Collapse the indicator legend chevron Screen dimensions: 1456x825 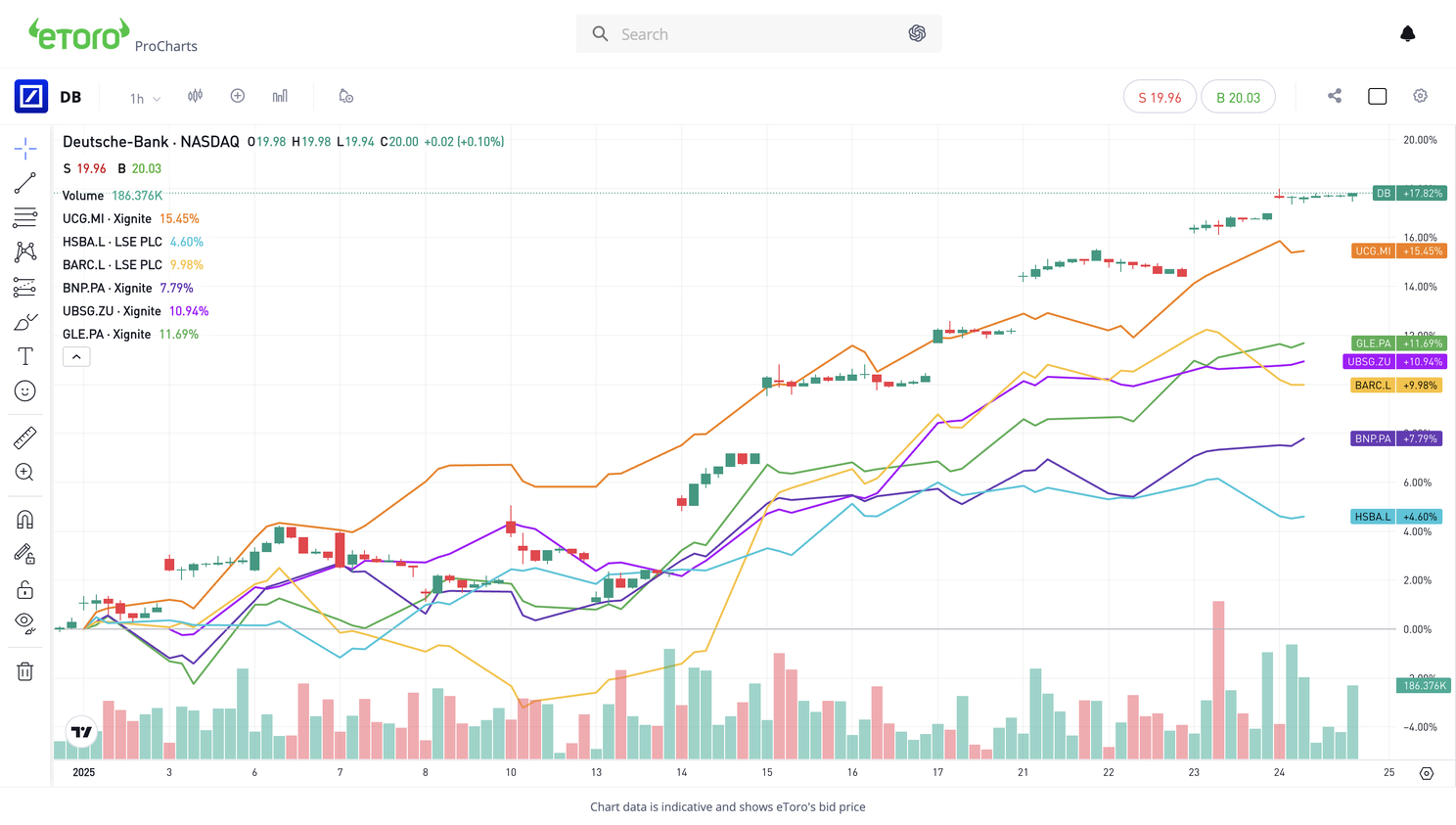[76, 357]
